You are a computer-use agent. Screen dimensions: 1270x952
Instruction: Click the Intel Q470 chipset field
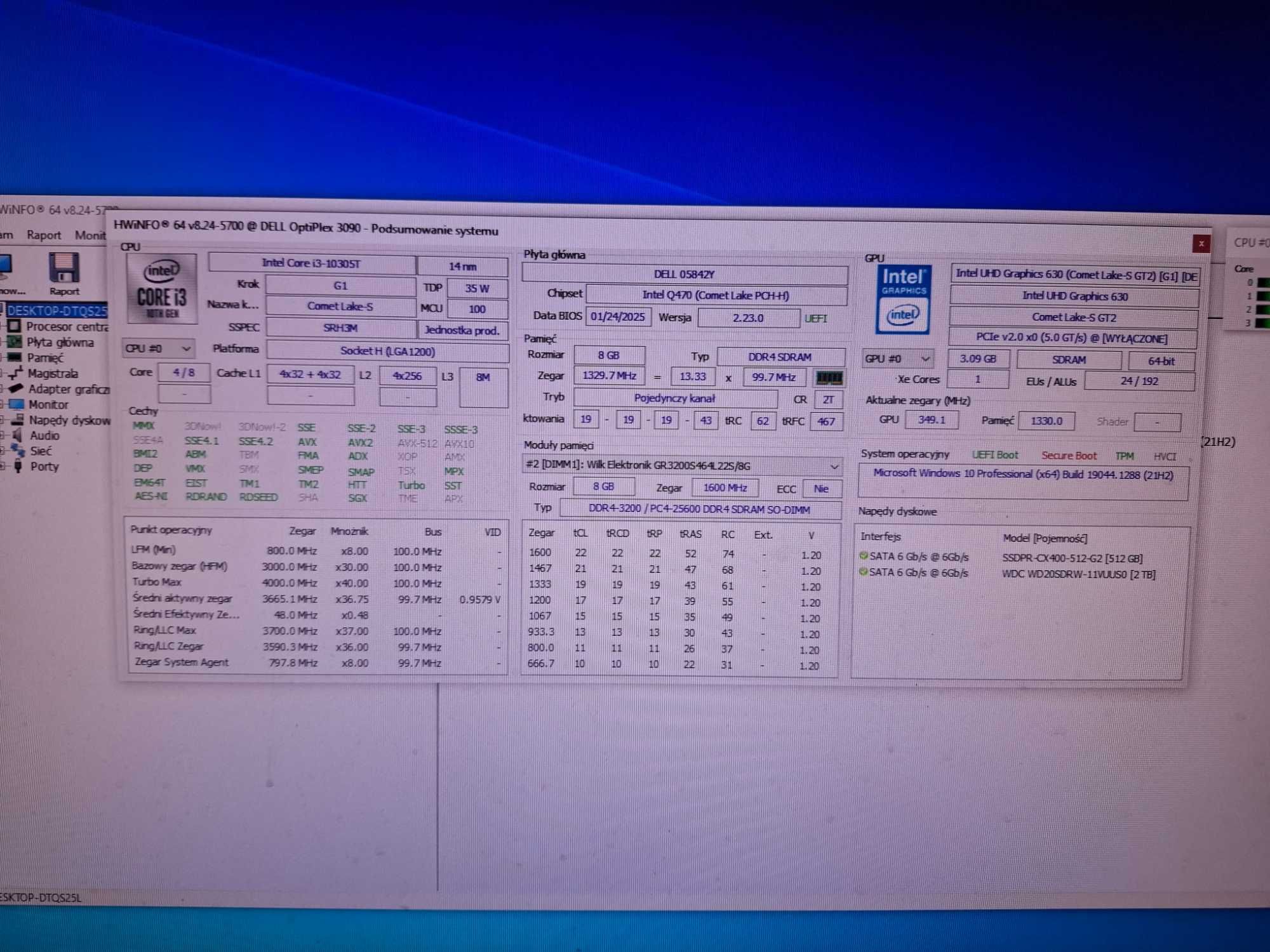[716, 295]
